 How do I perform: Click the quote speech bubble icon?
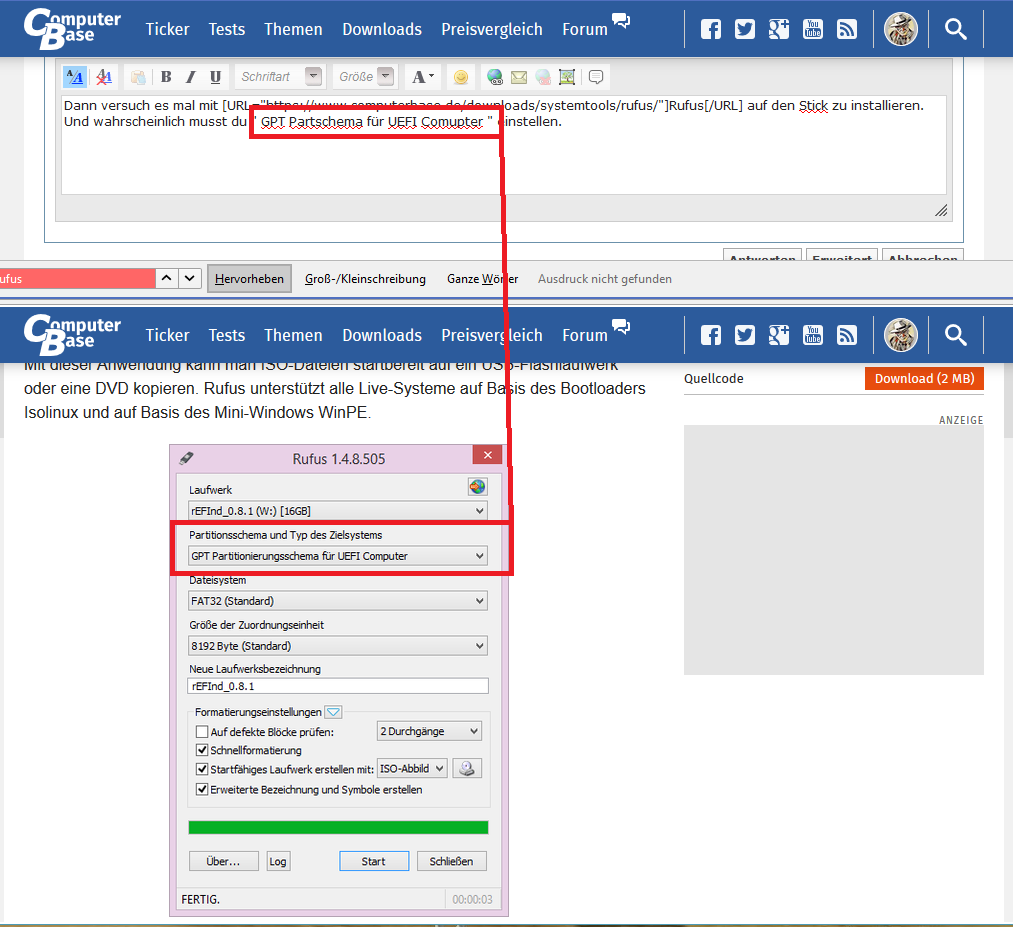tap(596, 77)
